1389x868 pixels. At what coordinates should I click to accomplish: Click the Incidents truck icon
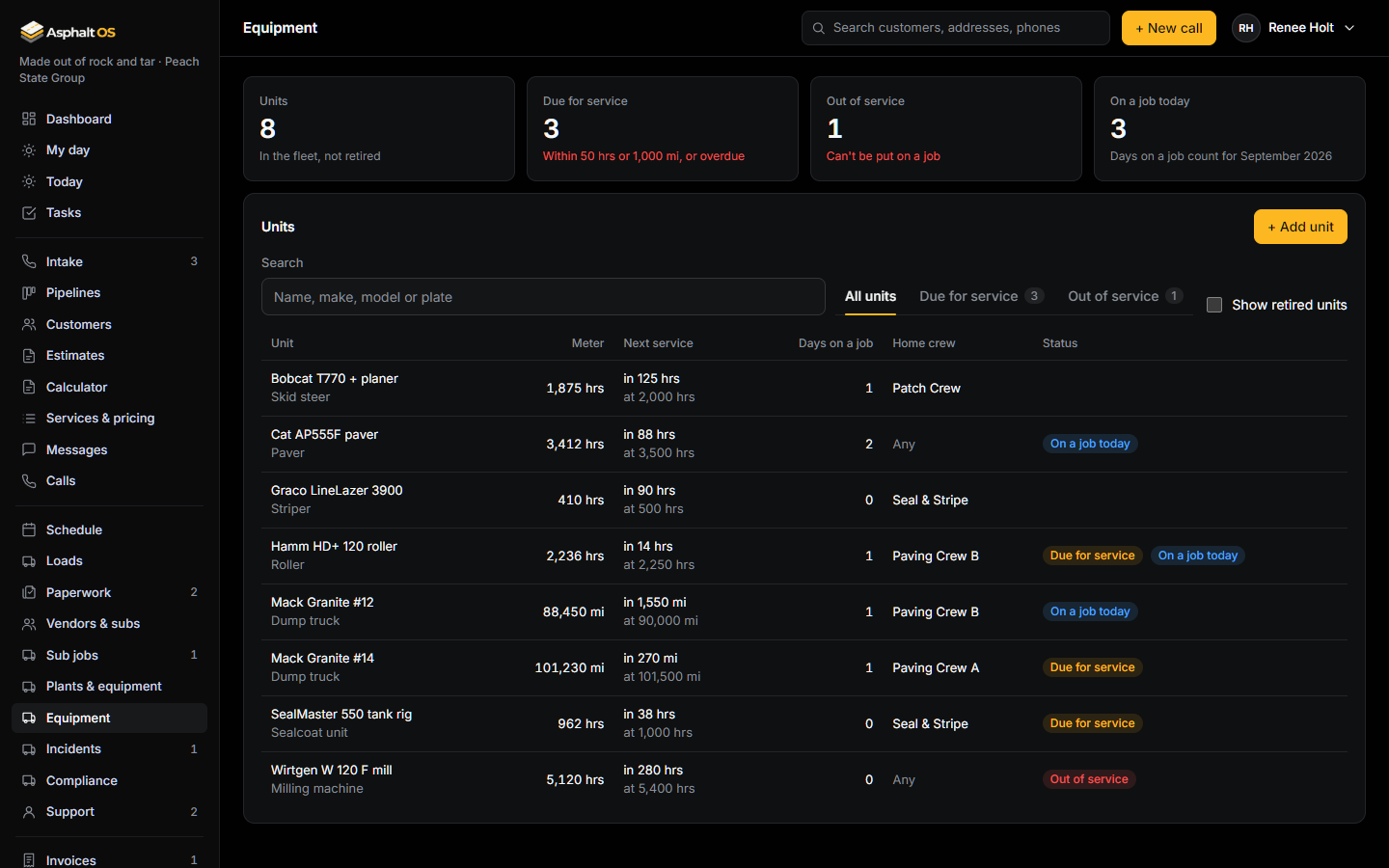[29, 749]
